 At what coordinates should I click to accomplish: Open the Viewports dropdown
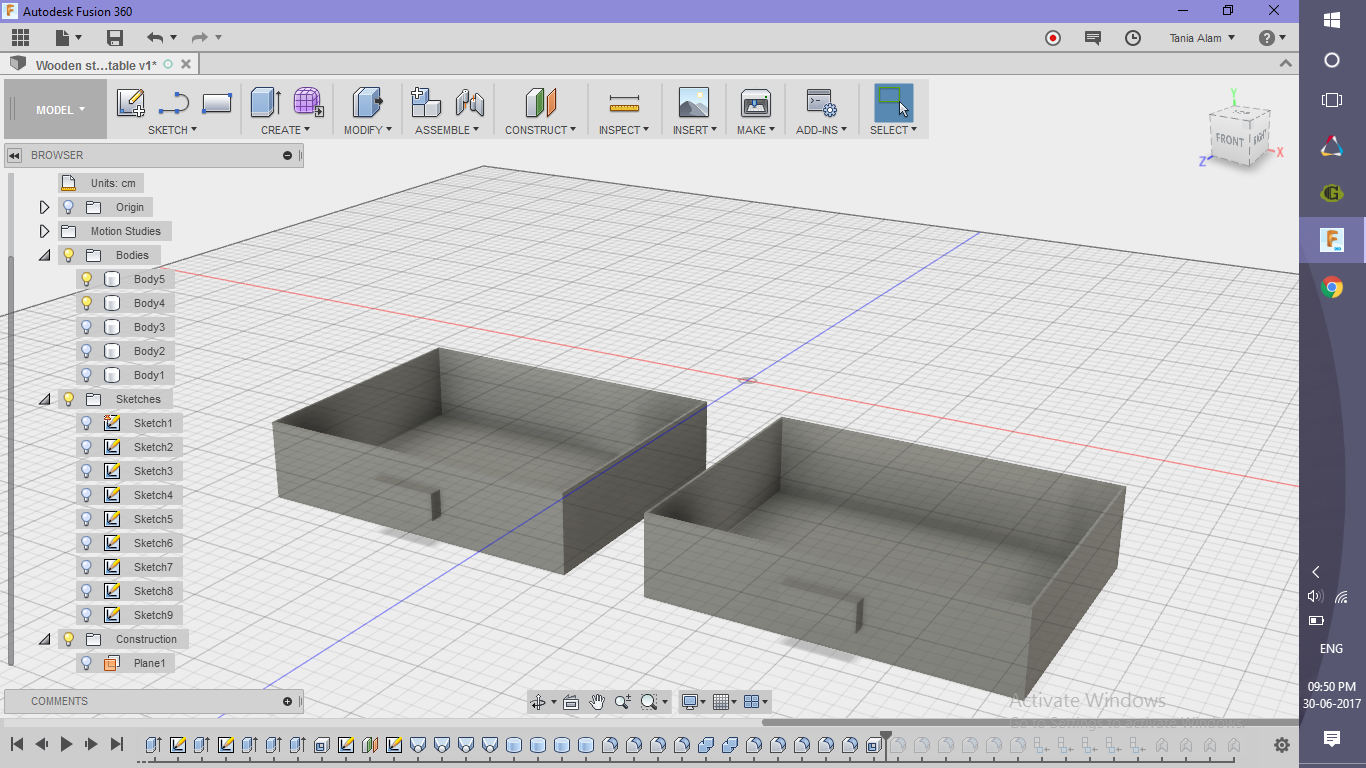(x=756, y=702)
